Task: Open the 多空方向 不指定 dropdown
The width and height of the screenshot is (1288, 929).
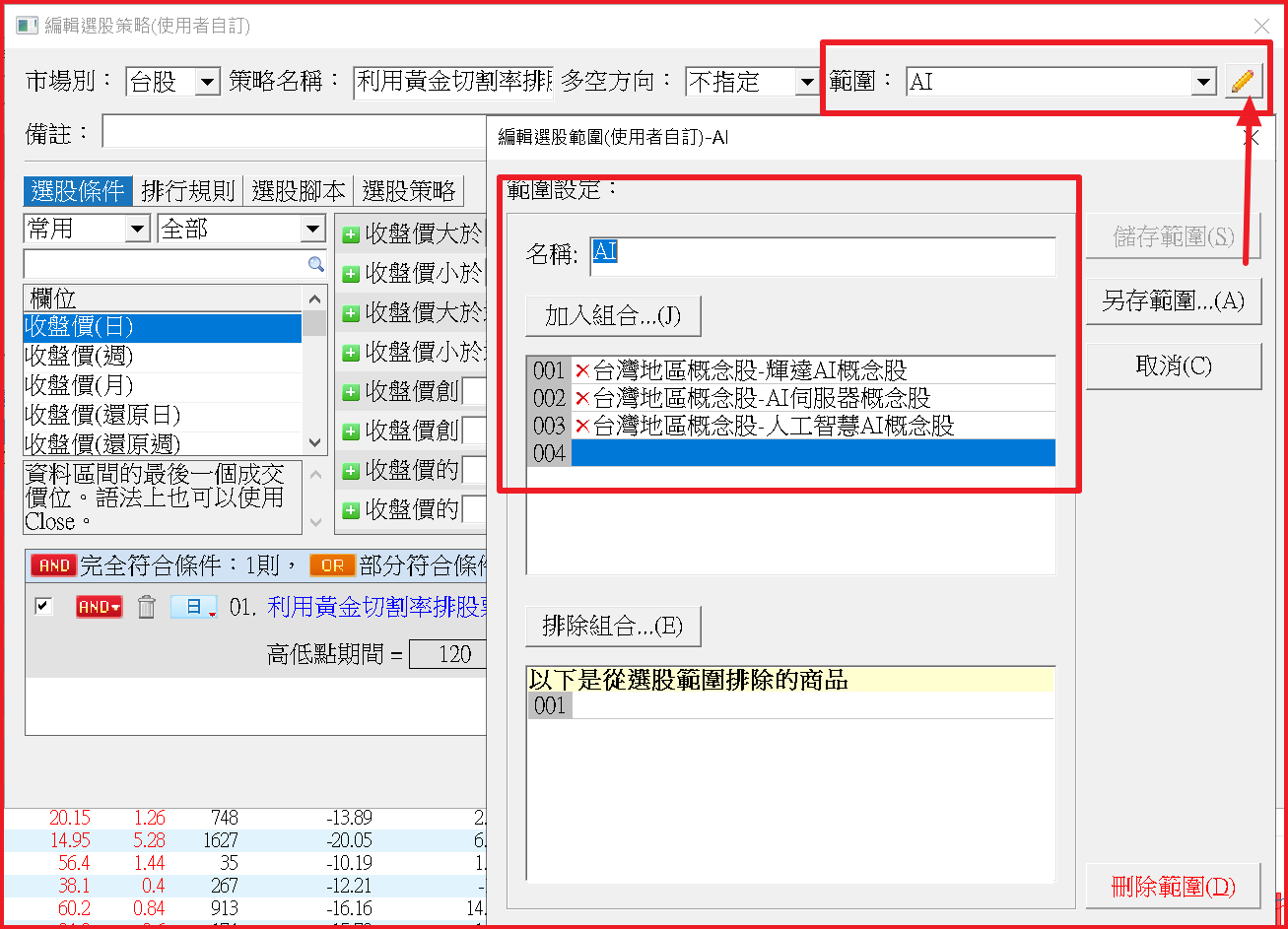Action: pos(807,82)
